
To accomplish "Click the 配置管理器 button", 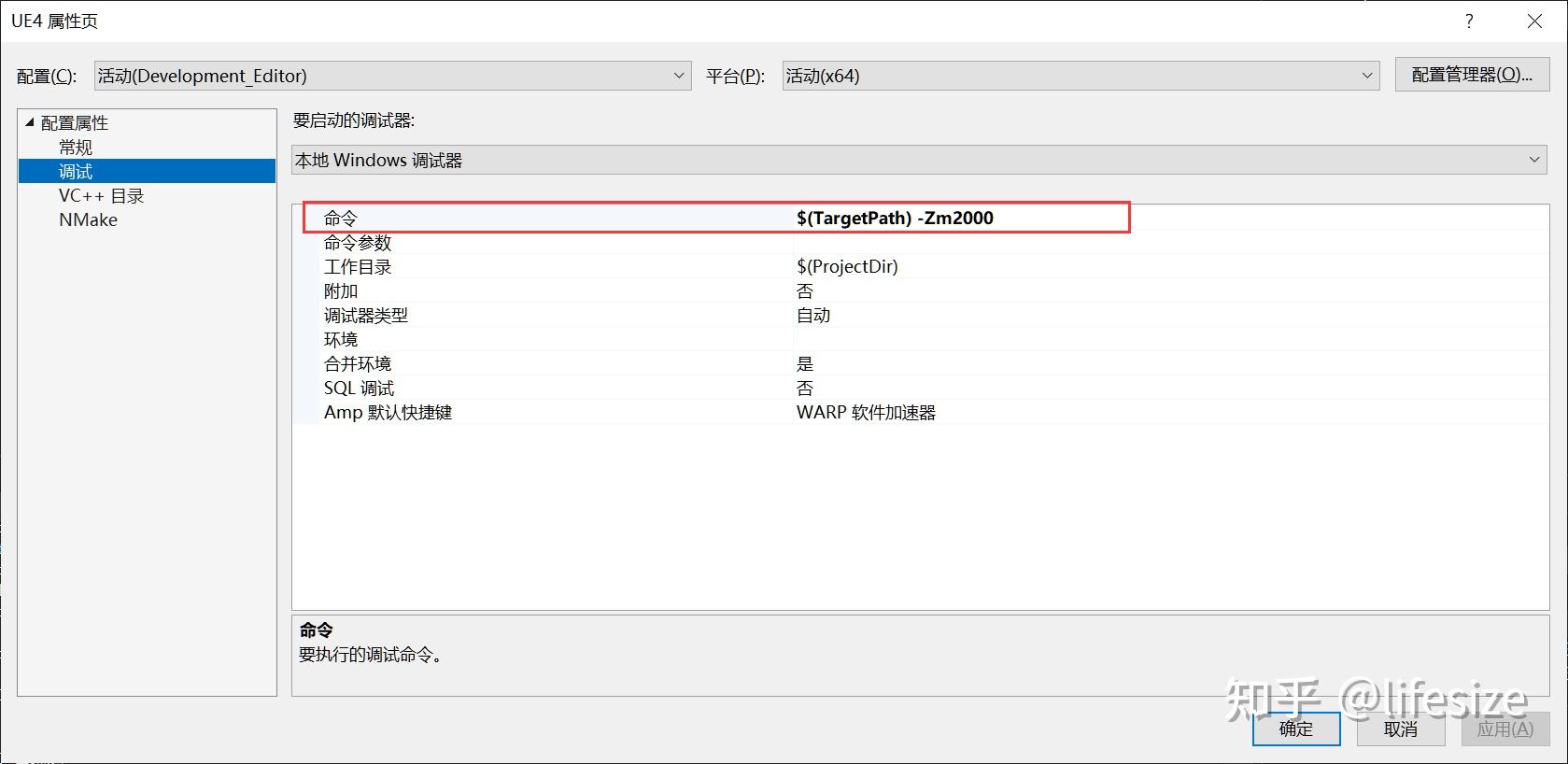I will [1472, 76].
